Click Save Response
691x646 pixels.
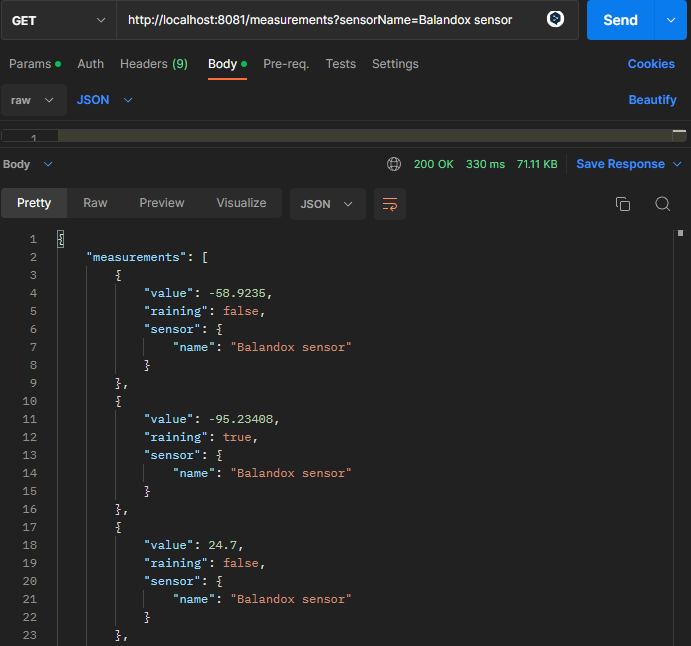pyautogui.click(x=620, y=164)
